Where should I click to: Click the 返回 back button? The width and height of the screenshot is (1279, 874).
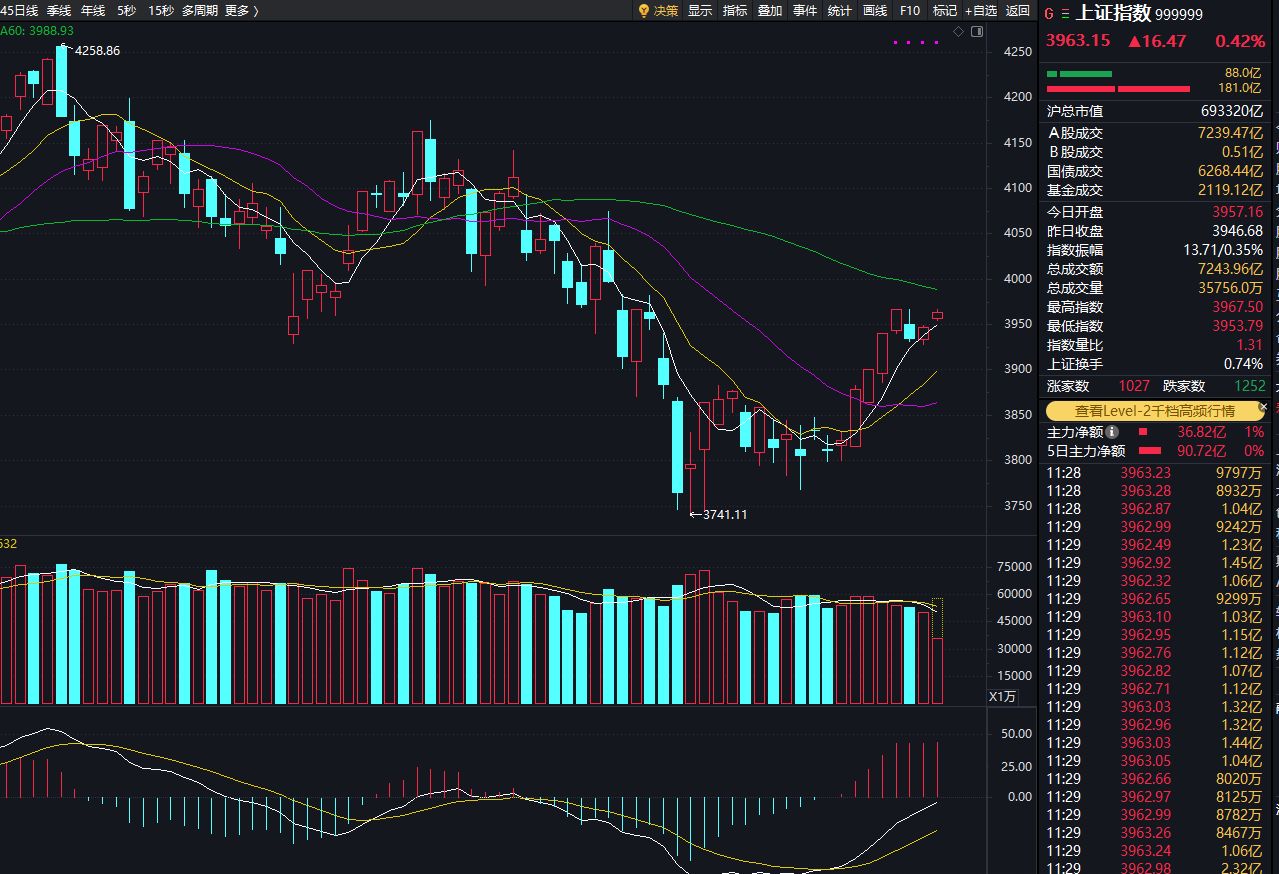1018,10
